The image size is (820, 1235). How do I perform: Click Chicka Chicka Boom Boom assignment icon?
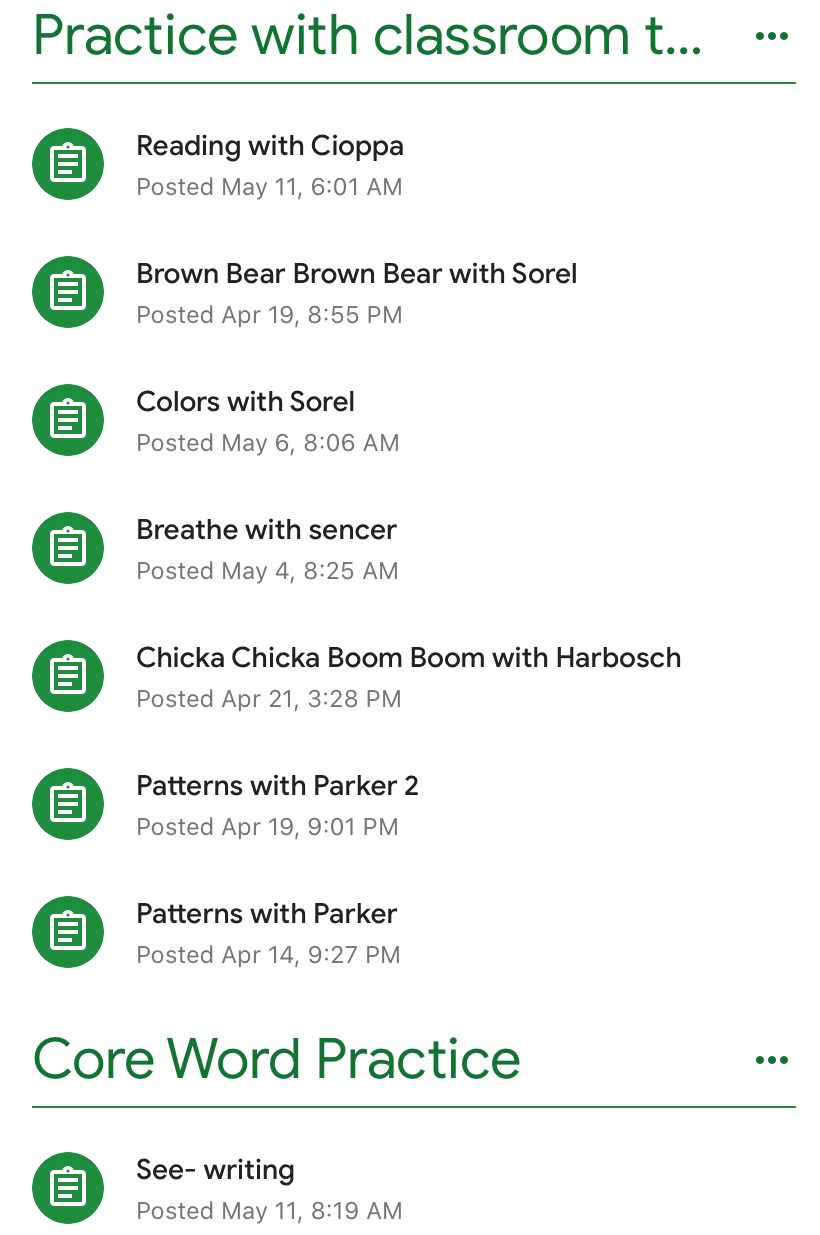(68, 676)
